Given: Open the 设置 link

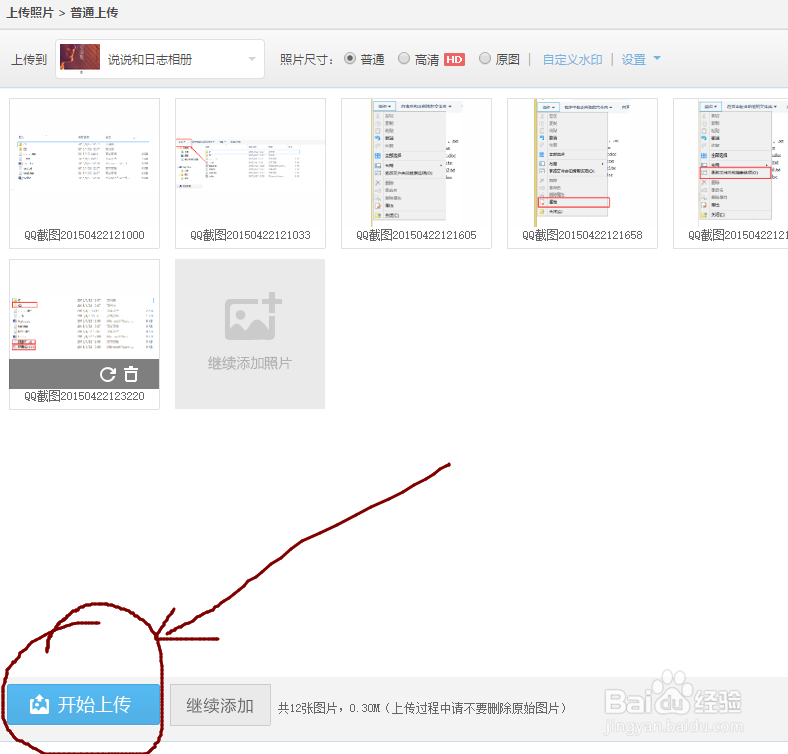Looking at the screenshot, I should click(x=633, y=59).
